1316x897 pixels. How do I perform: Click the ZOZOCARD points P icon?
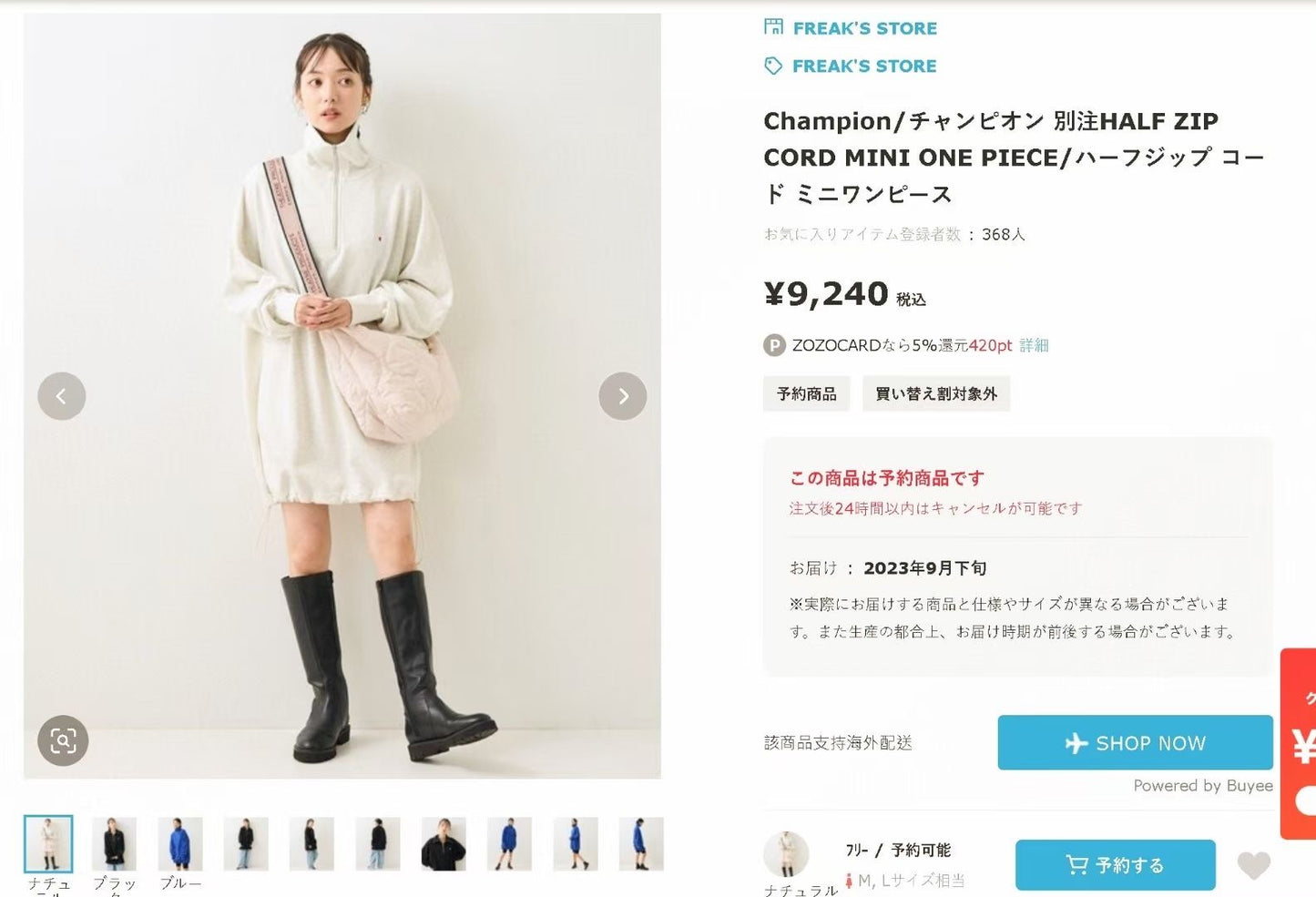774,345
